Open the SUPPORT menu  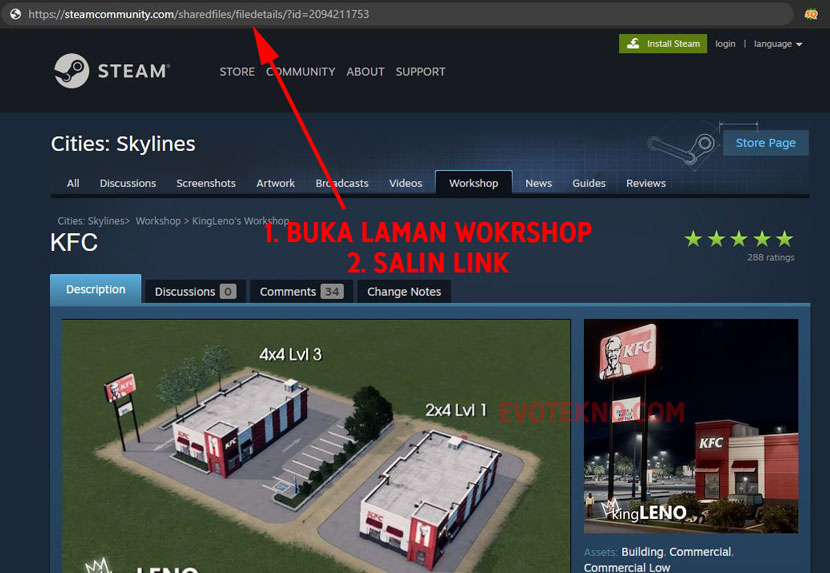[x=420, y=71]
